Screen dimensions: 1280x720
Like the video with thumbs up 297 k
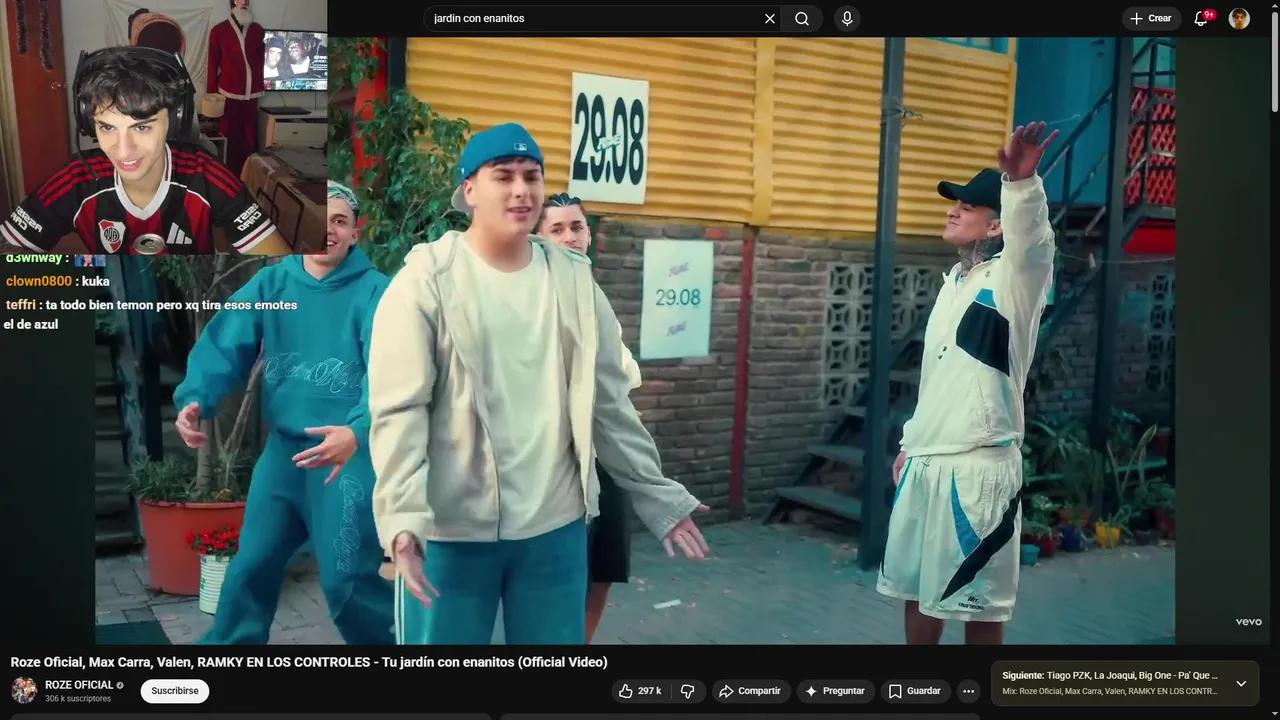[640, 691]
